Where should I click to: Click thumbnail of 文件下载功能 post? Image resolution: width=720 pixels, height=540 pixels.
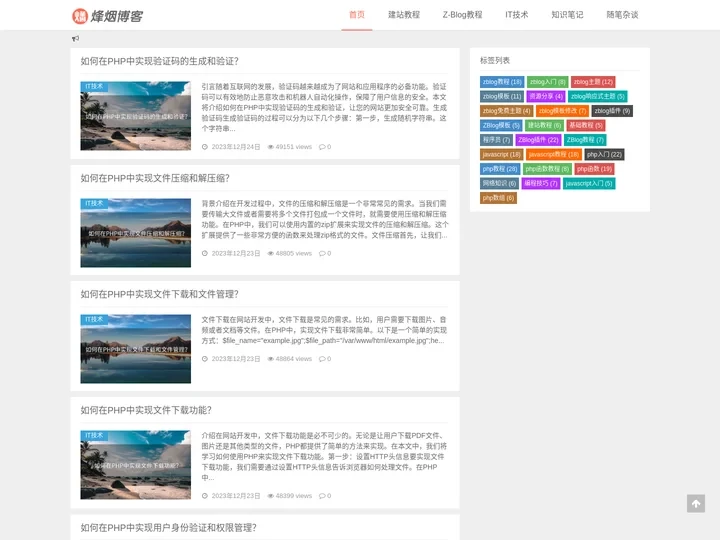[x=135, y=465]
